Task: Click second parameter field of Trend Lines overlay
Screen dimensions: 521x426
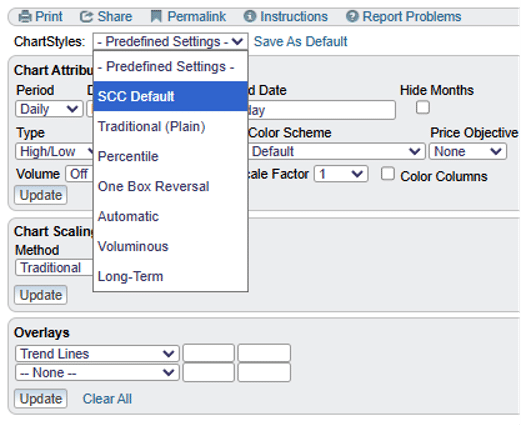Action: click(264, 353)
